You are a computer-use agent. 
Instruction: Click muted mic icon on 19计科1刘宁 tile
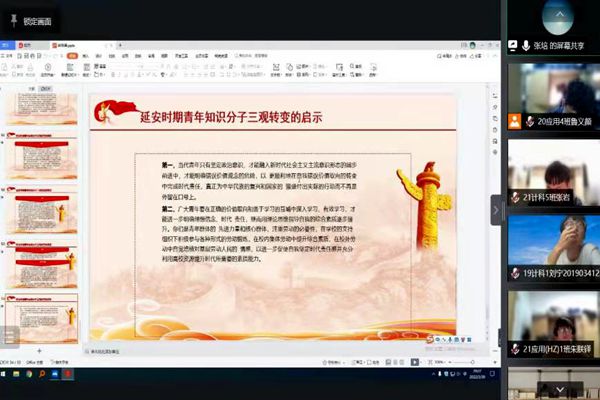[x=514, y=273]
